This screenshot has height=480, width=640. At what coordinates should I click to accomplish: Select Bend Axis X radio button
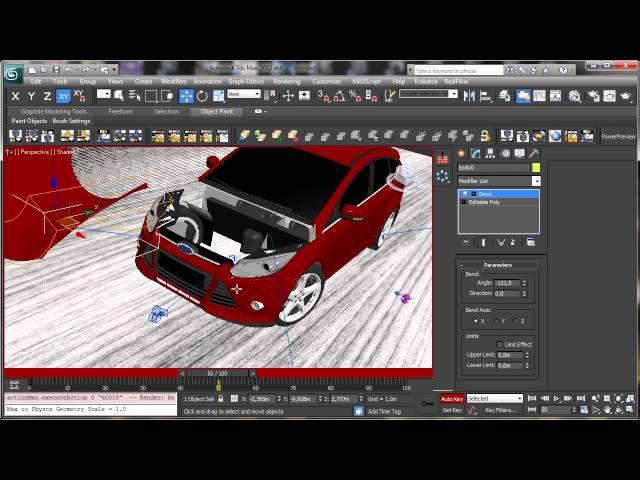coord(476,321)
